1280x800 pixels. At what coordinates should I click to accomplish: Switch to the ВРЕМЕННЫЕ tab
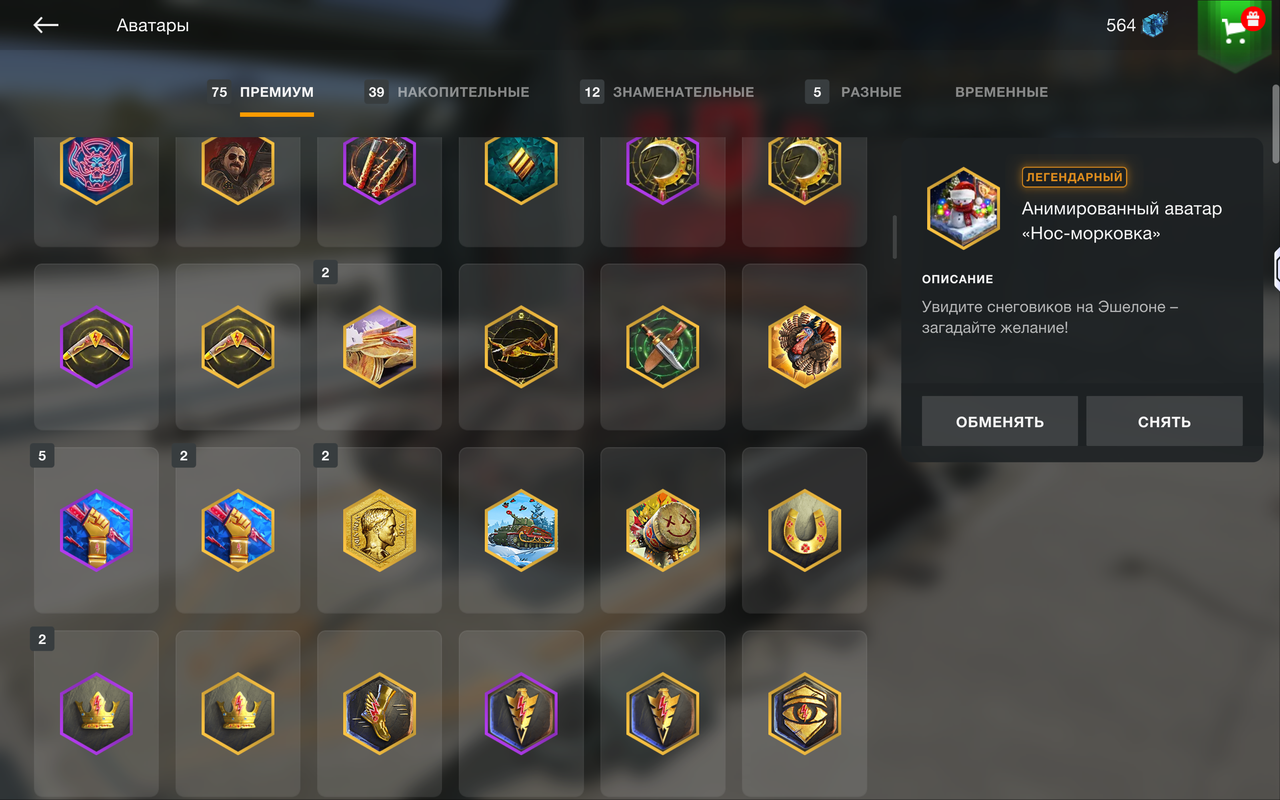pos(1001,92)
